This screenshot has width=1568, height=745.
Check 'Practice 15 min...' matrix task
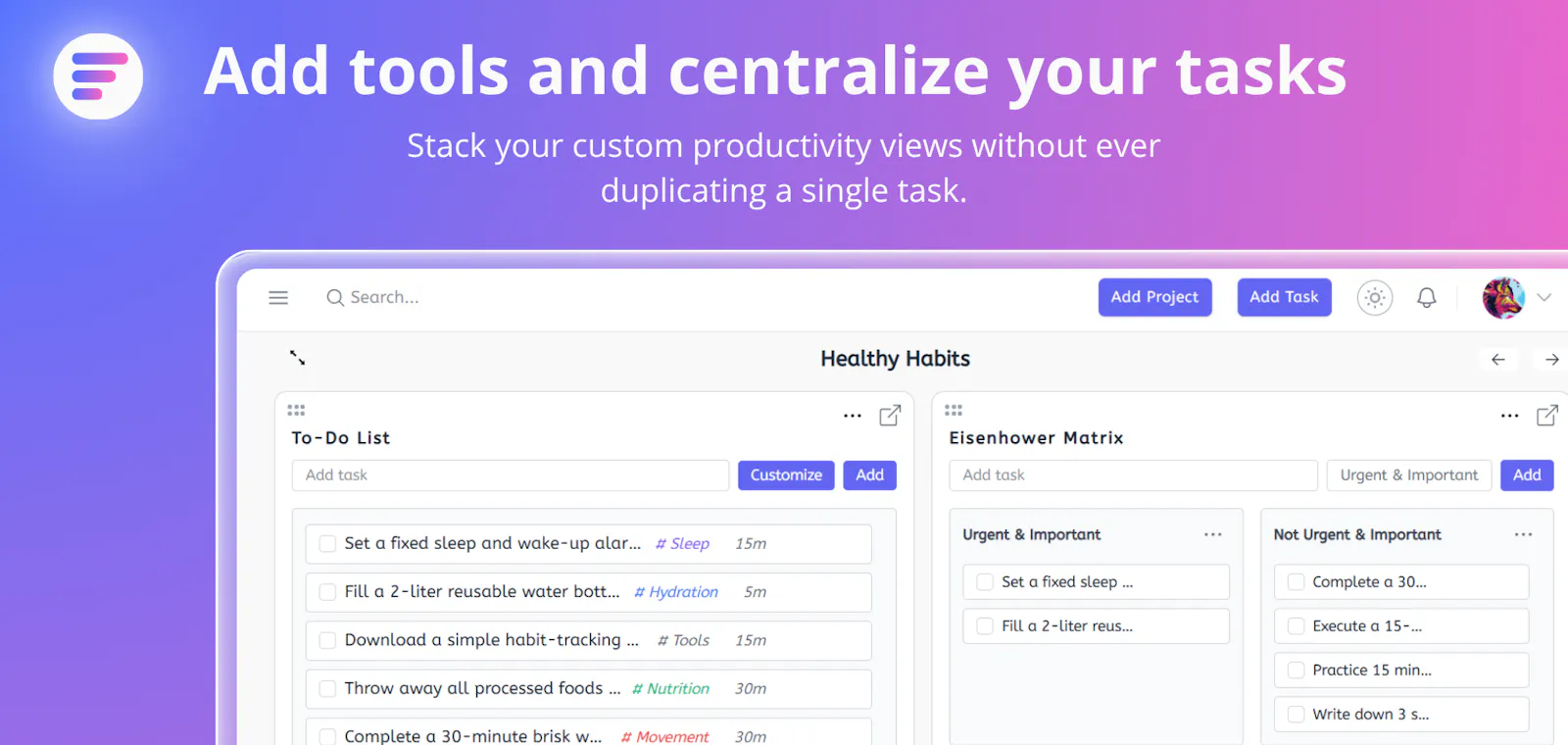(1296, 670)
